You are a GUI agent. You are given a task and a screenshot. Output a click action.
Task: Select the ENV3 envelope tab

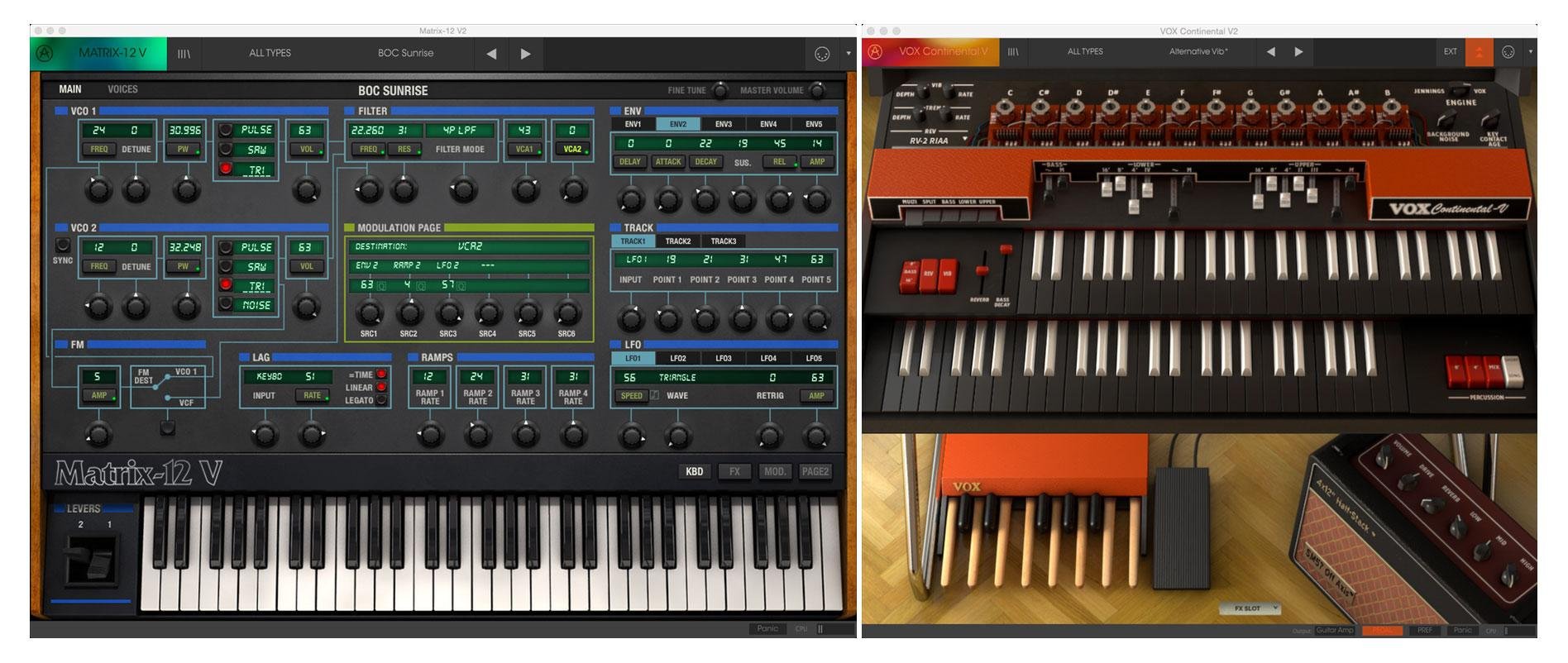click(723, 124)
